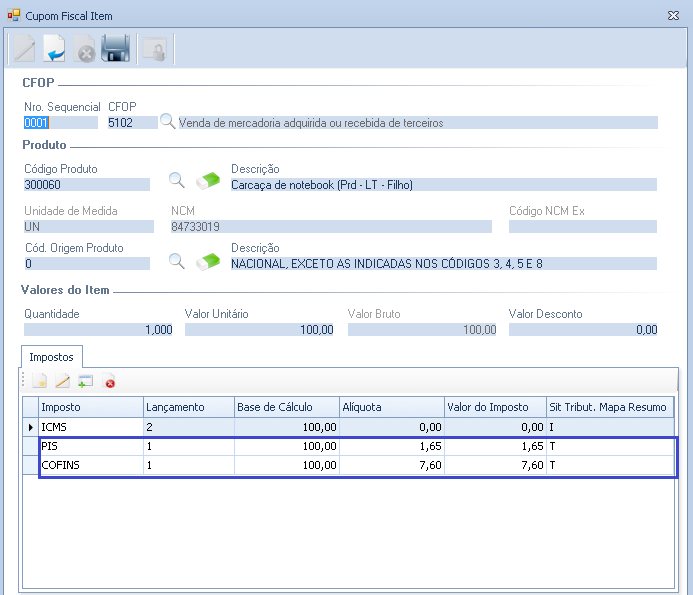Click the Quantidade input field
693x595 pixels.
[x=98, y=330]
